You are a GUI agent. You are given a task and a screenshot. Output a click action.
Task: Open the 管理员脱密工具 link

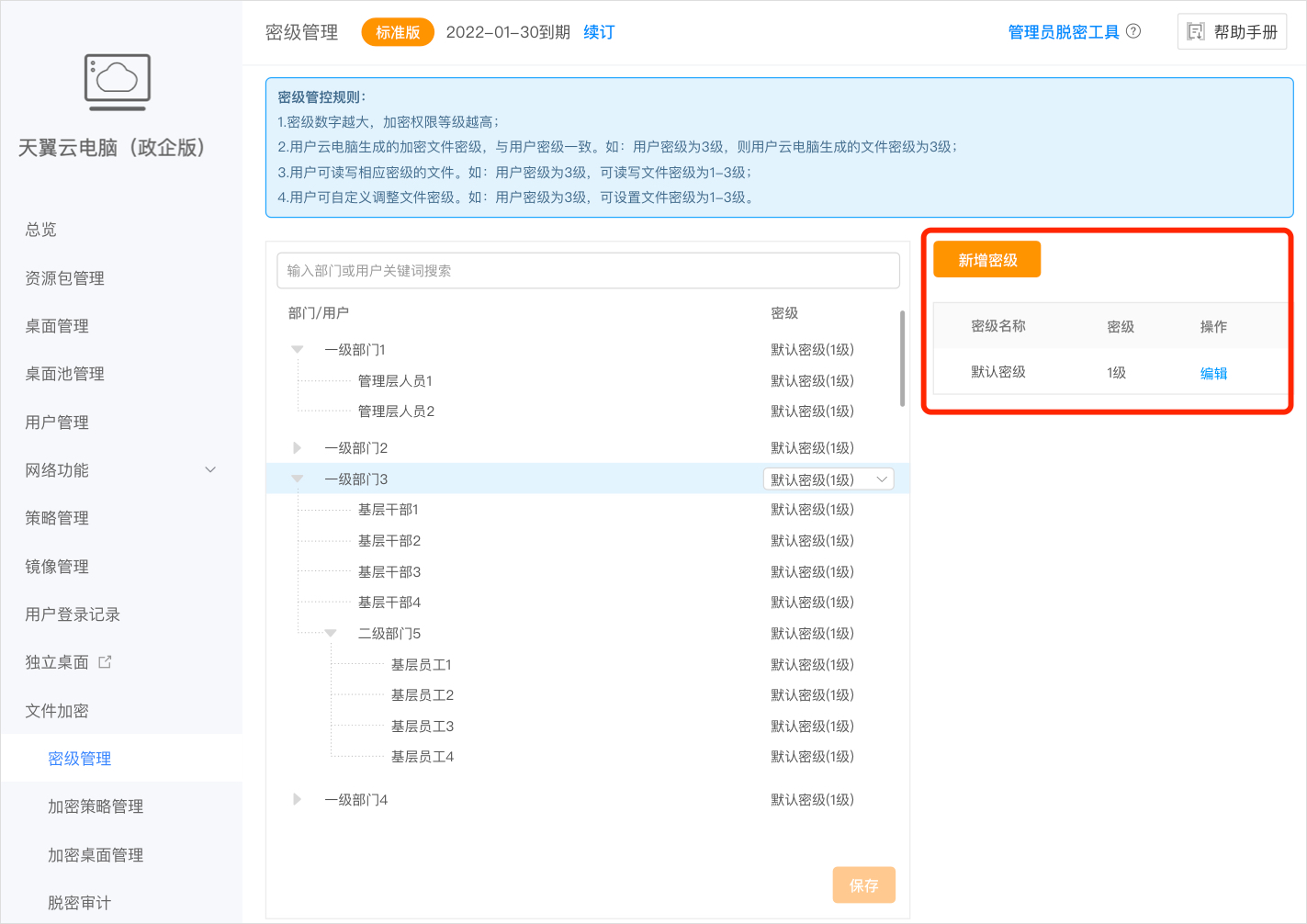1064,31
